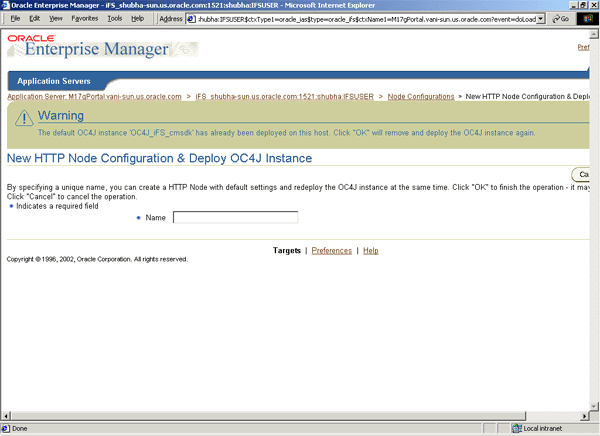
Task: Open the File menu
Action: 15,18
